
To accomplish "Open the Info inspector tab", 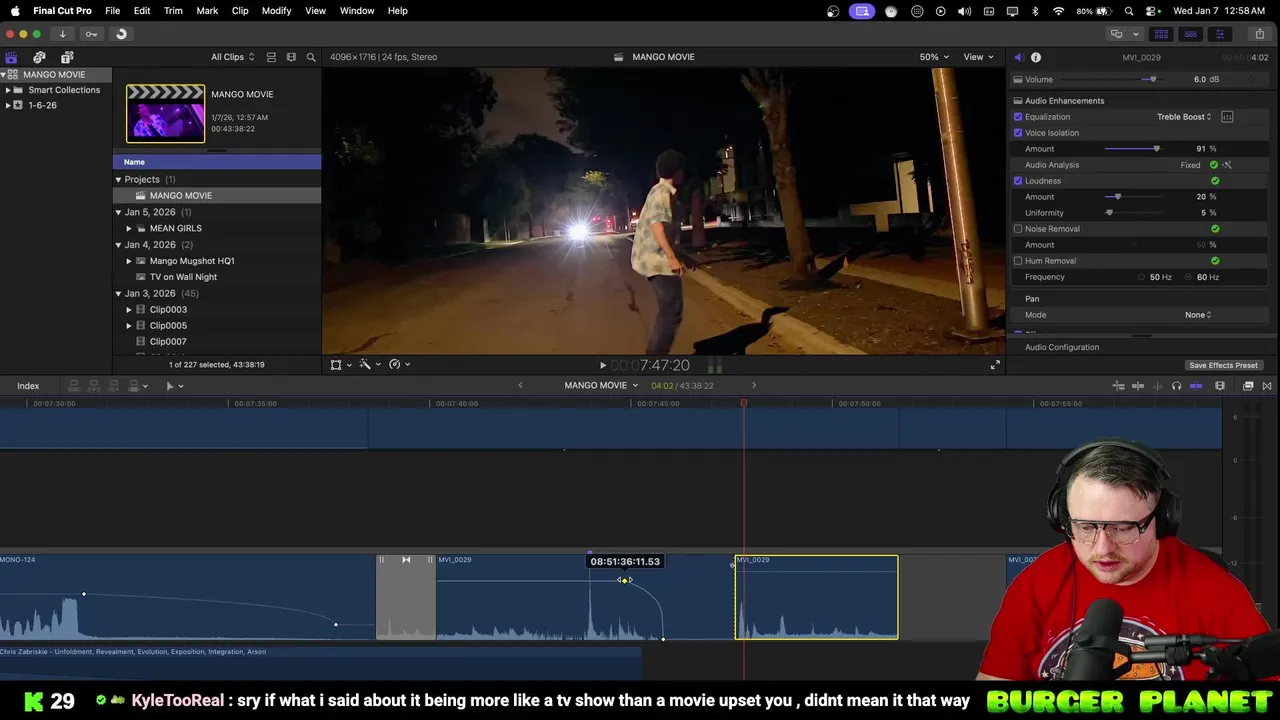I will point(1036,57).
